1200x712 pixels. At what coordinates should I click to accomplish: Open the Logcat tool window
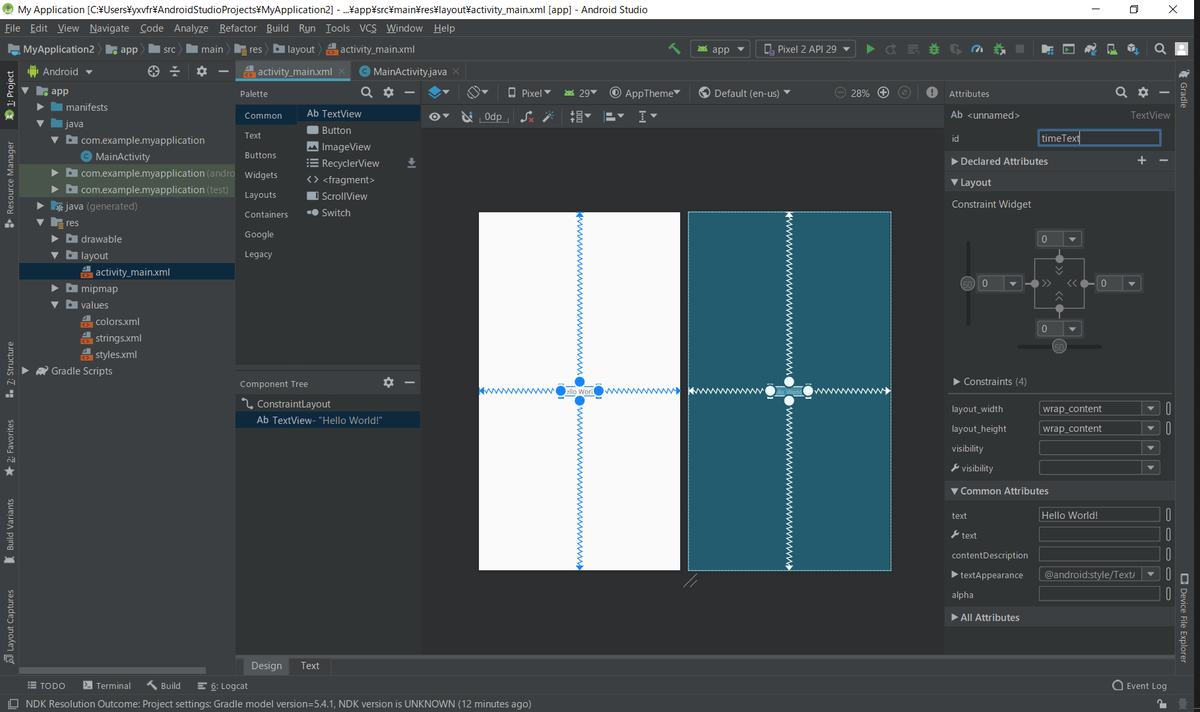tap(222, 686)
